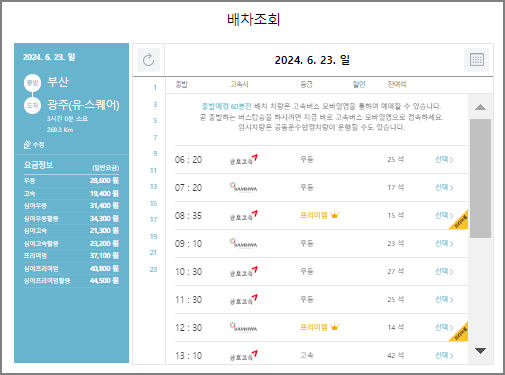Click SAMHWA logo on 12:30 row
This screenshot has height=375, width=505.
243,327
